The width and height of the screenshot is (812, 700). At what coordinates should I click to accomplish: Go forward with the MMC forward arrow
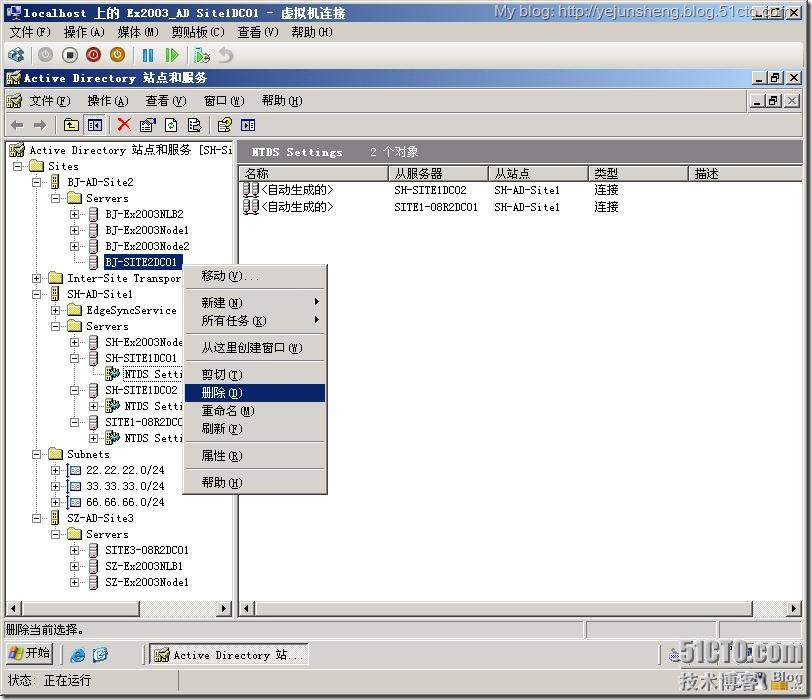40,125
